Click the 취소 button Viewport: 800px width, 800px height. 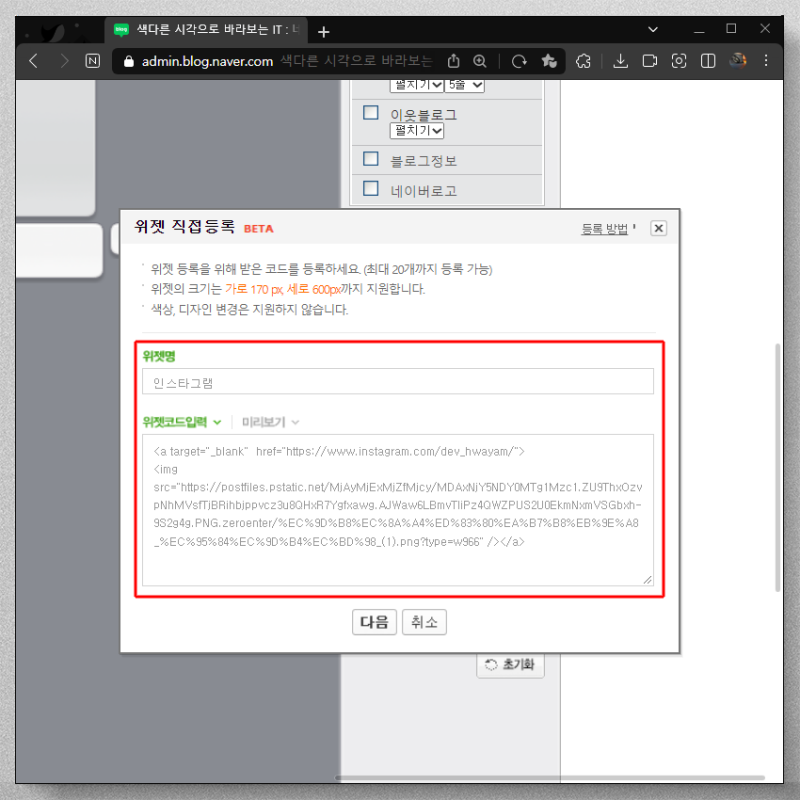point(424,622)
